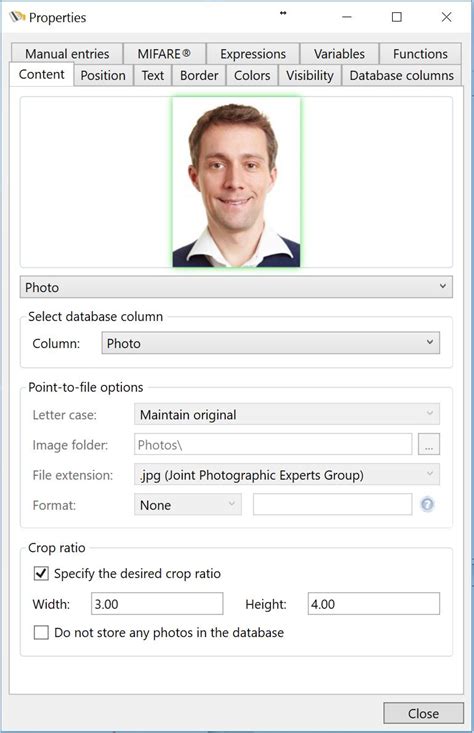The width and height of the screenshot is (474, 733).
Task: Switch to the Position tab
Action: pos(103,75)
